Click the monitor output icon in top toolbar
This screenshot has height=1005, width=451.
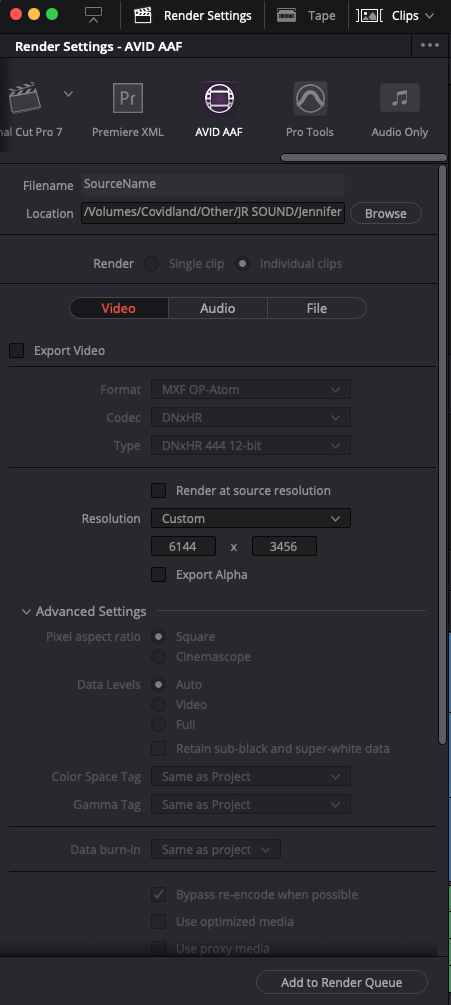pos(94,15)
